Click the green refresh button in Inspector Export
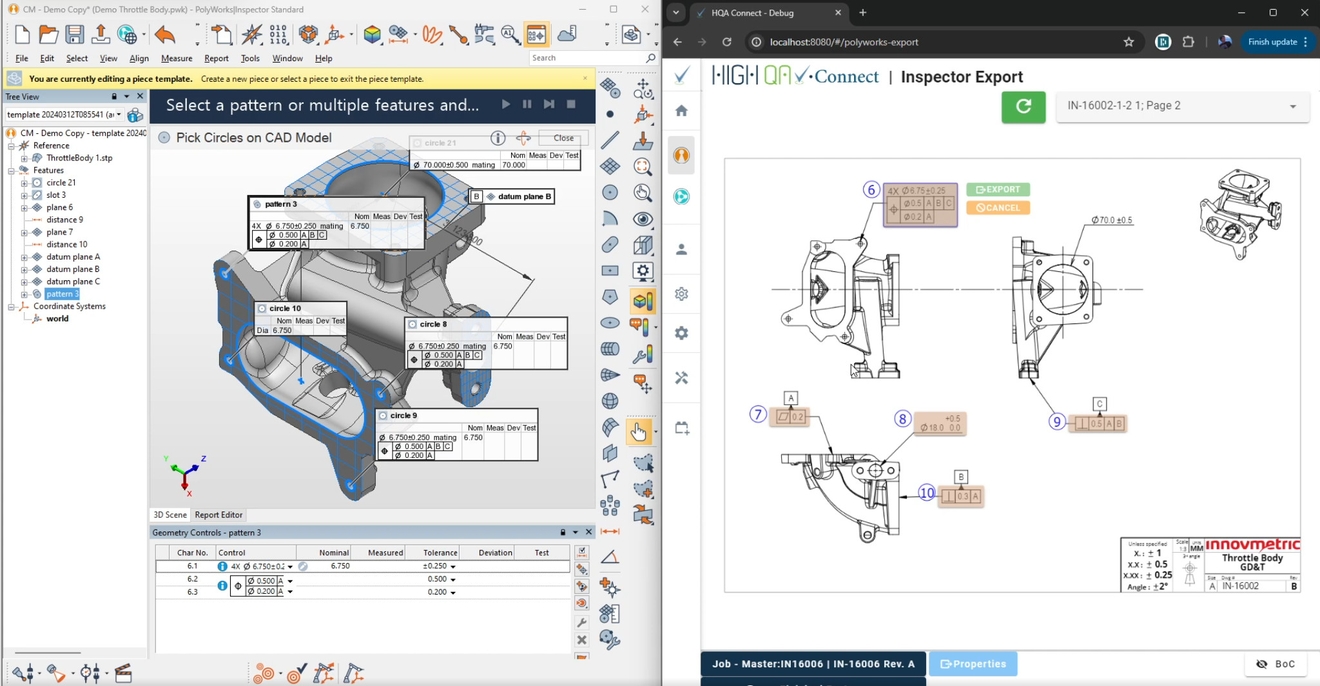 1023,107
